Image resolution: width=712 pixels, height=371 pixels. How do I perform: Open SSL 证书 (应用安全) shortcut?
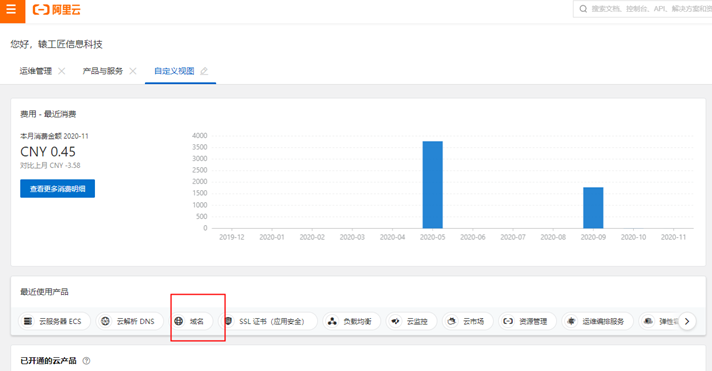[x=268, y=321]
